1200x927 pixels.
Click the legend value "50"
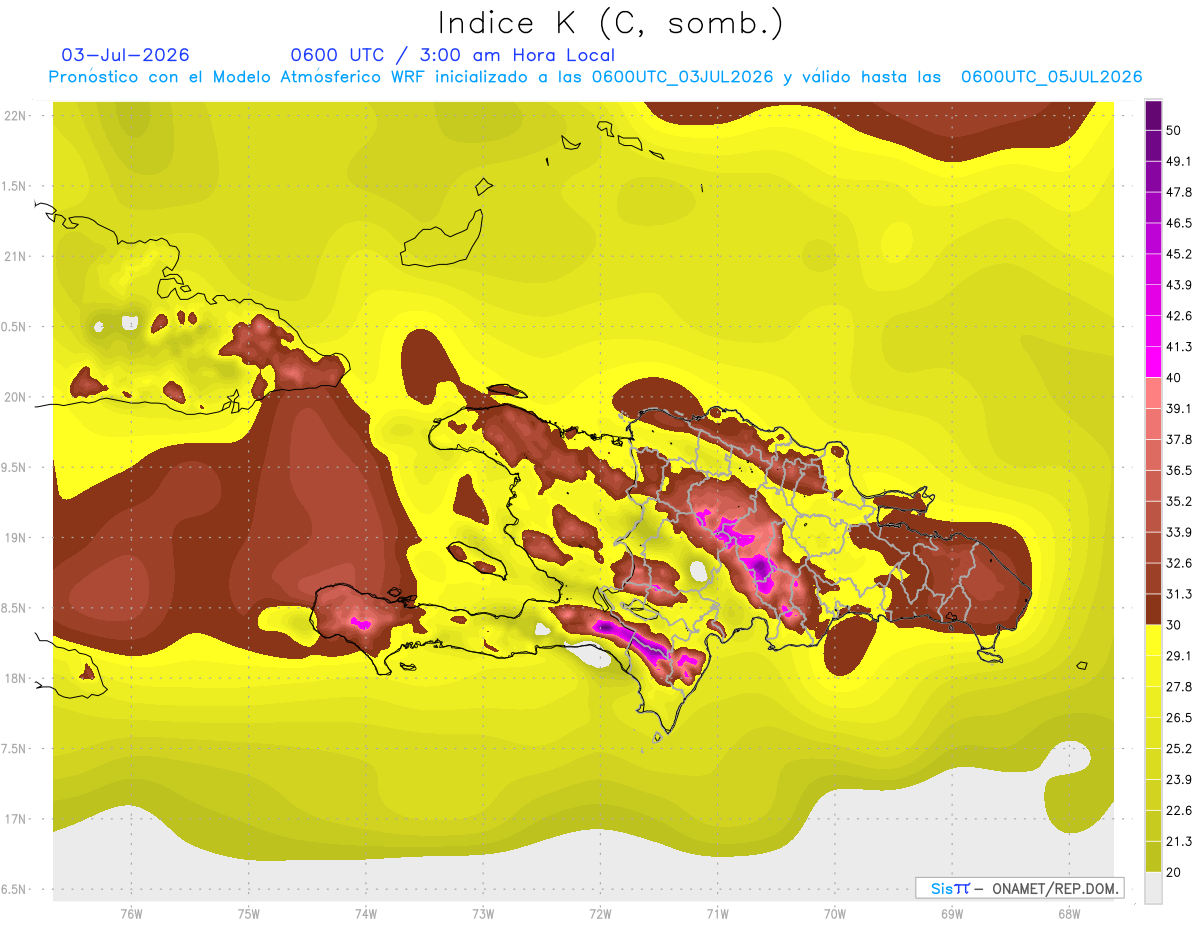(x=1174, y=130)
